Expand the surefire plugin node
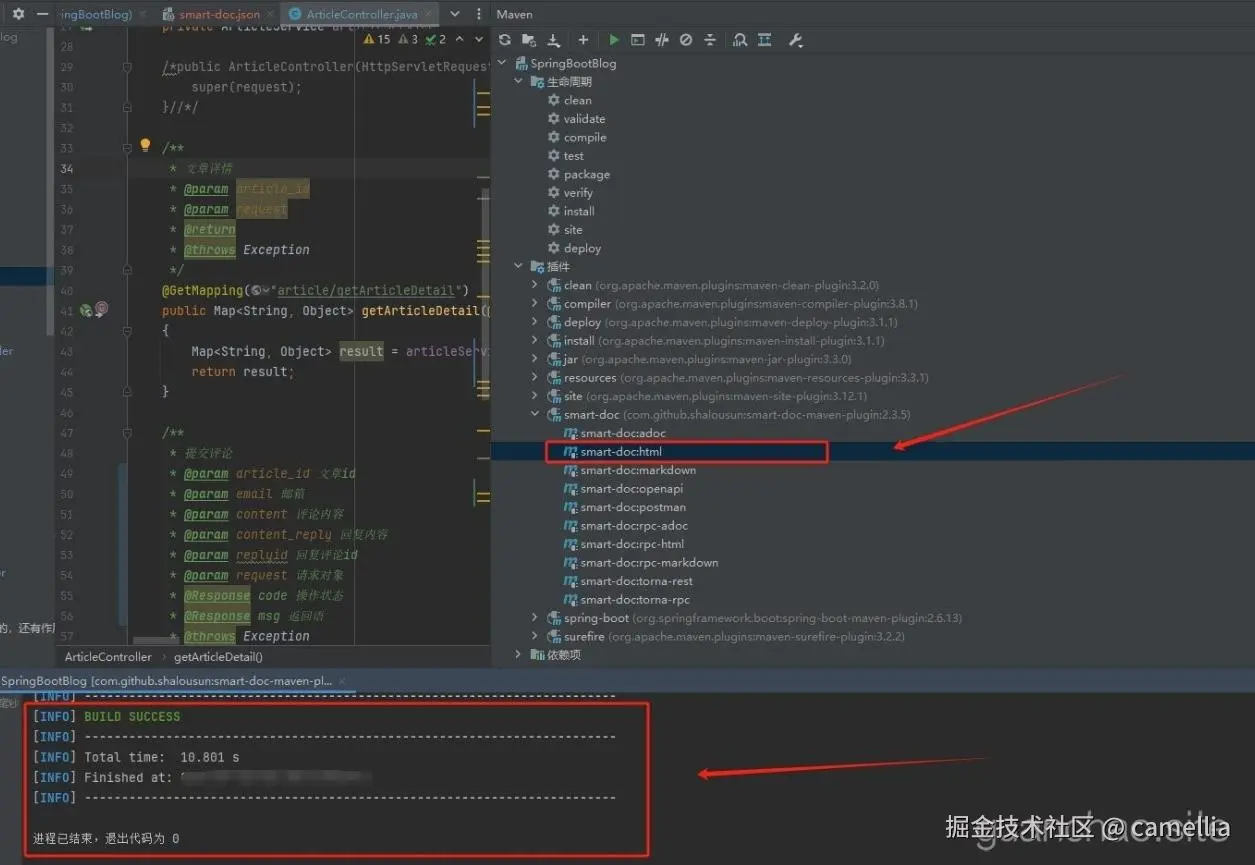The height and width of the screenshot is (865, 1255). click(535, 636)
